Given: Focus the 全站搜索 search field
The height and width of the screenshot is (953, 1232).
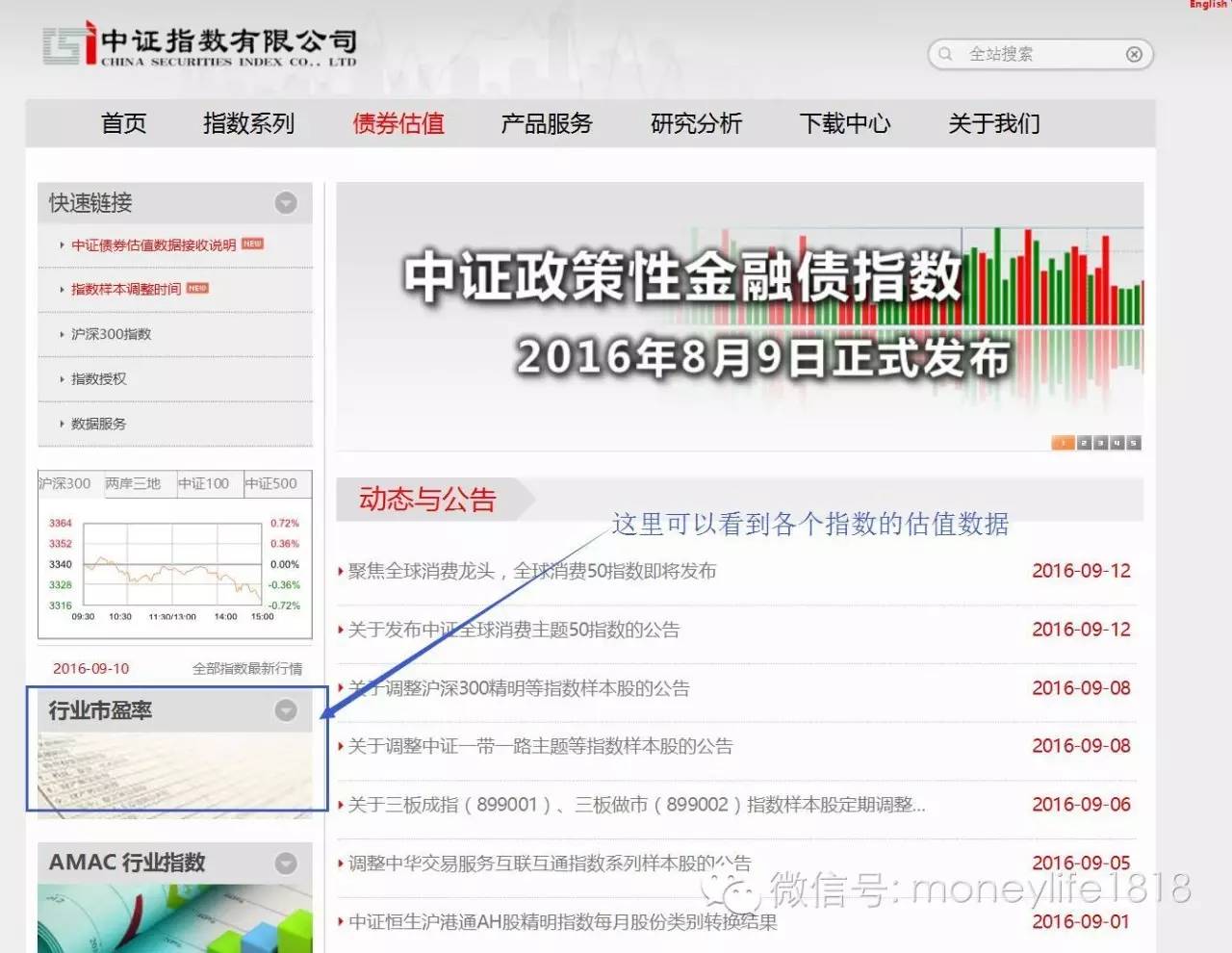Looking at the screenshot, I should (1039, 54).
